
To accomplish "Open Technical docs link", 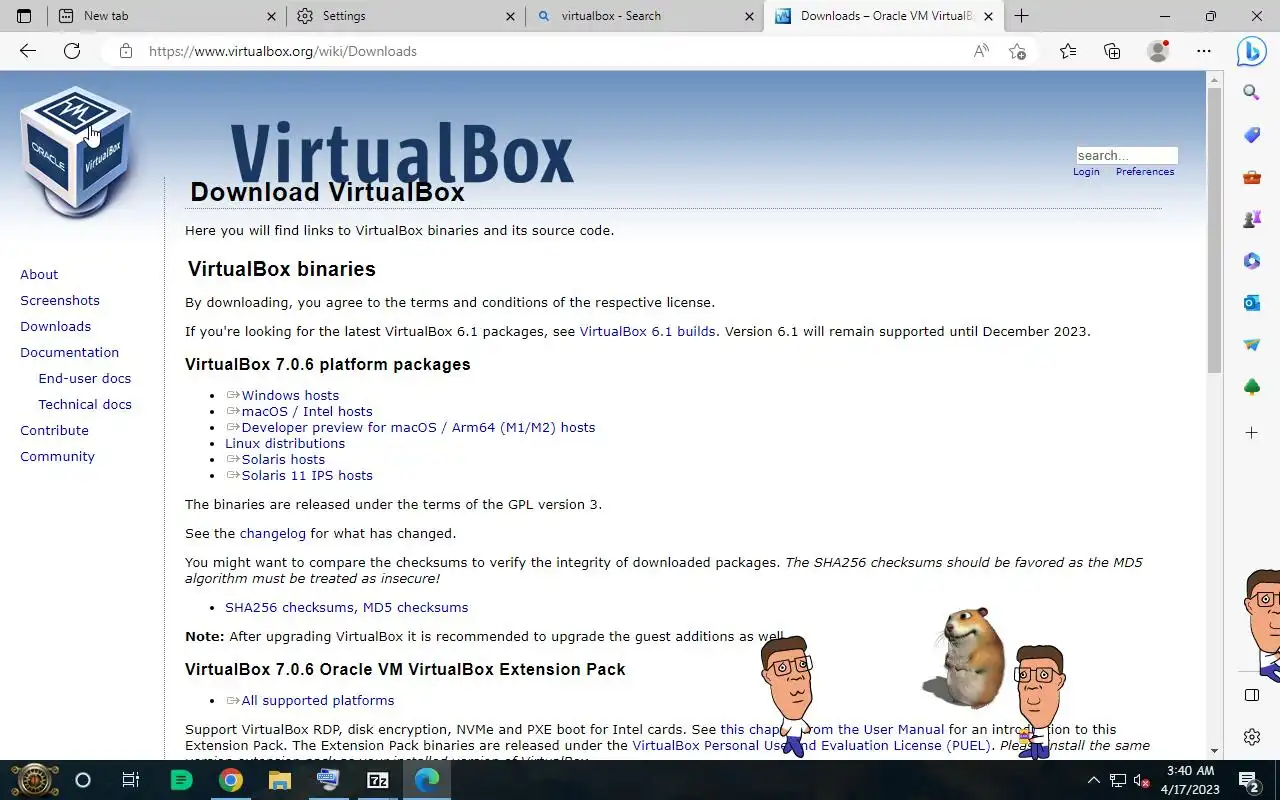I will [x=85, y=404].
